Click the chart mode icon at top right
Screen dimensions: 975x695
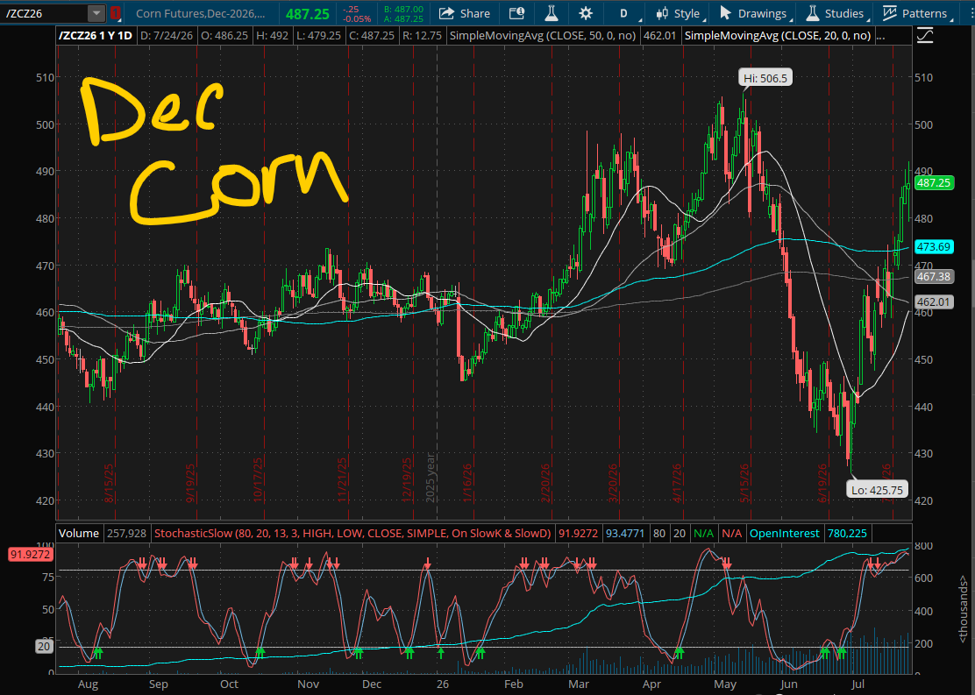(x=925, y=36)
